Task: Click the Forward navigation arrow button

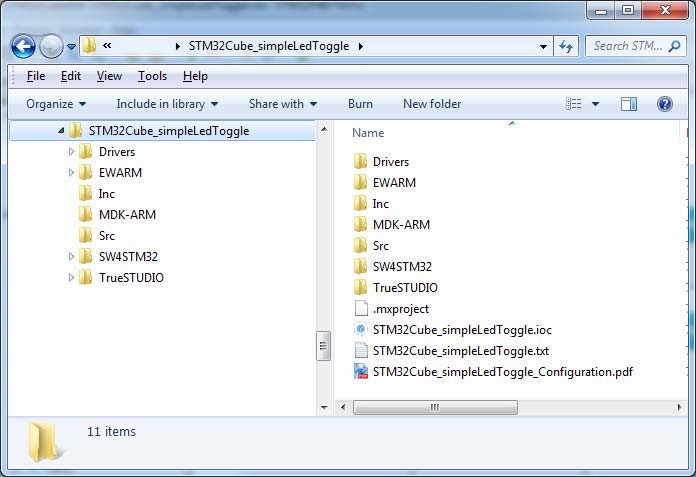Action: pos(51,46)
